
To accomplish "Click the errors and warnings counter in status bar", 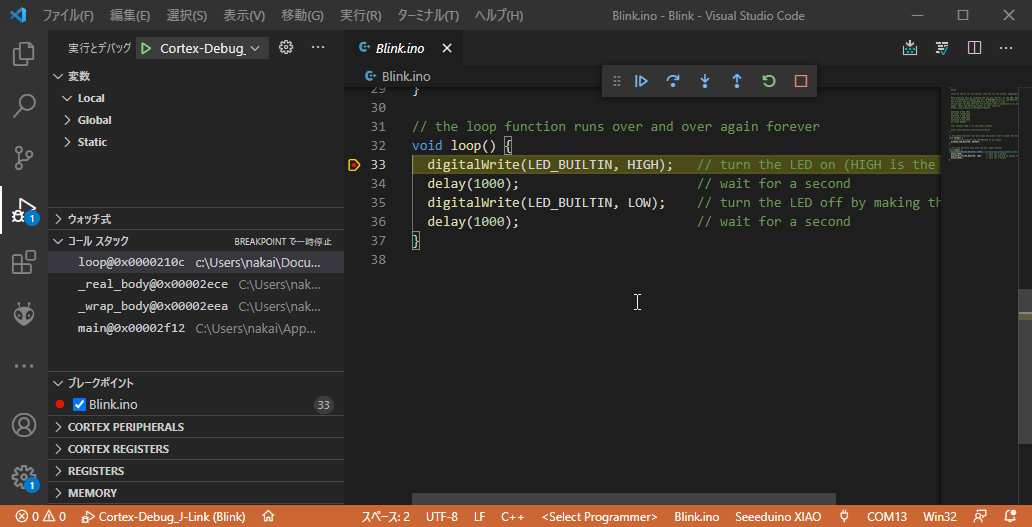I will click(41, 516).
